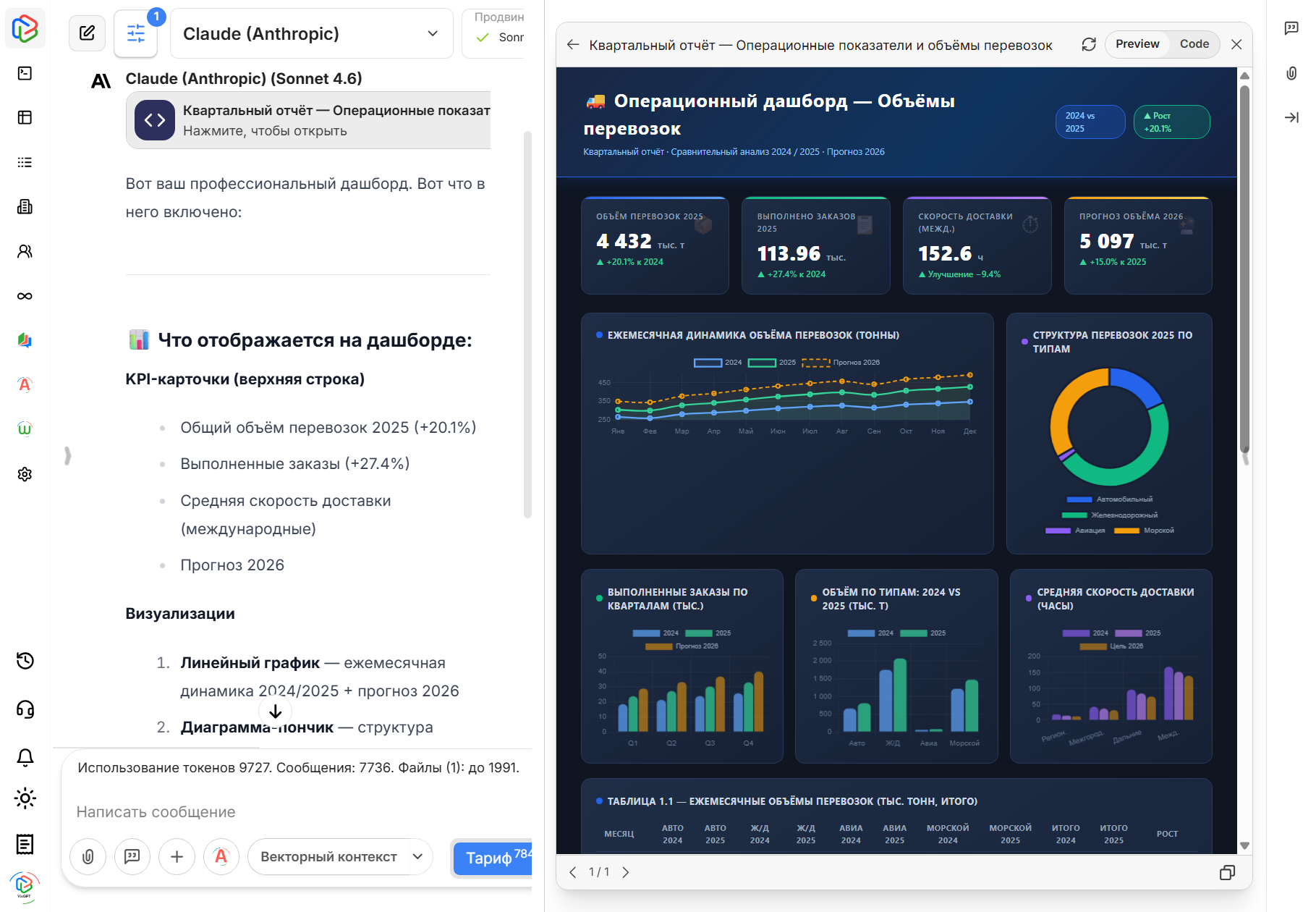The width and height of the screenshot is (1316, 912).
Task: Open chat history with the clock icon
Action: click(25, 662)
